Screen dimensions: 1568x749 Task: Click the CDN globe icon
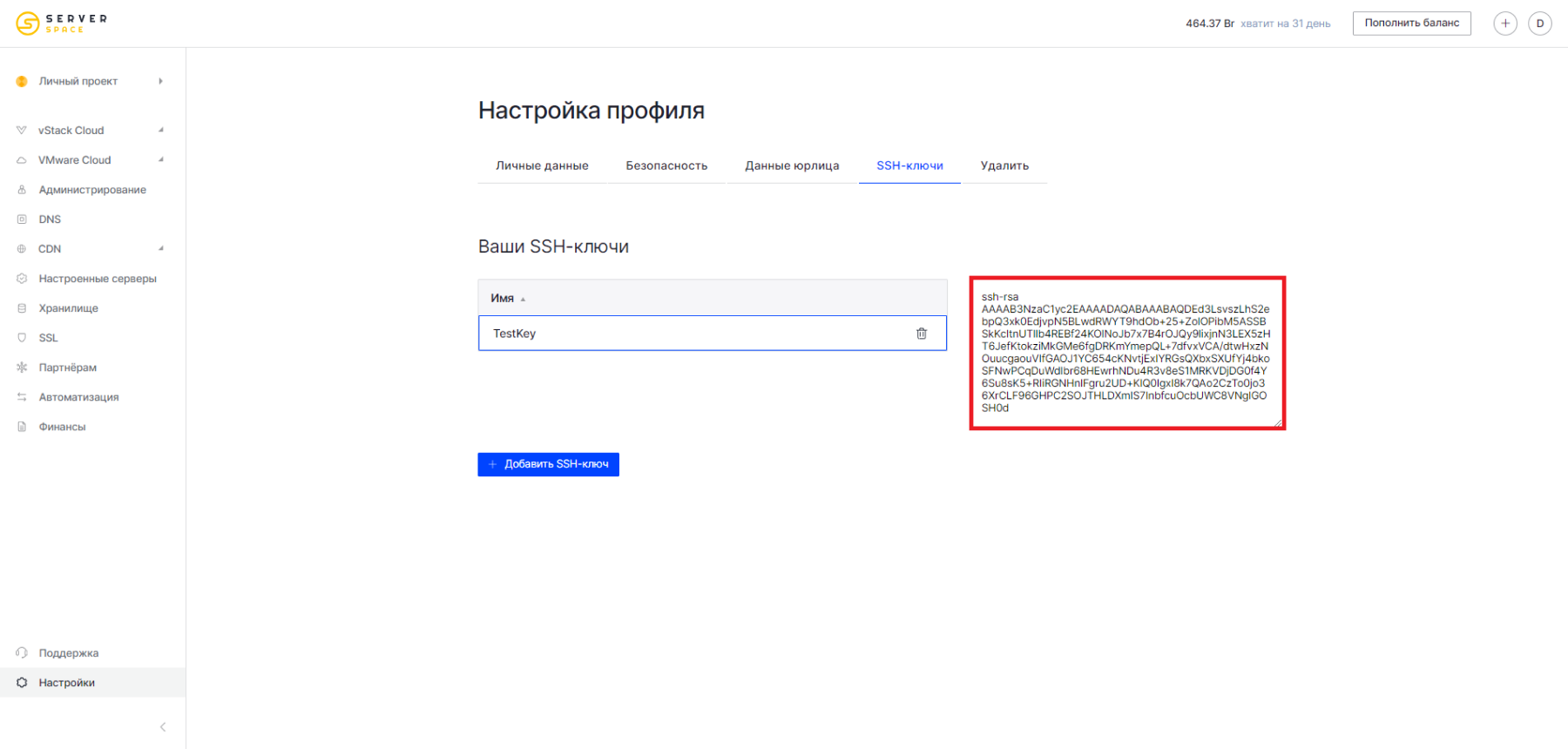pyautogui.click(x=22, y=249)
